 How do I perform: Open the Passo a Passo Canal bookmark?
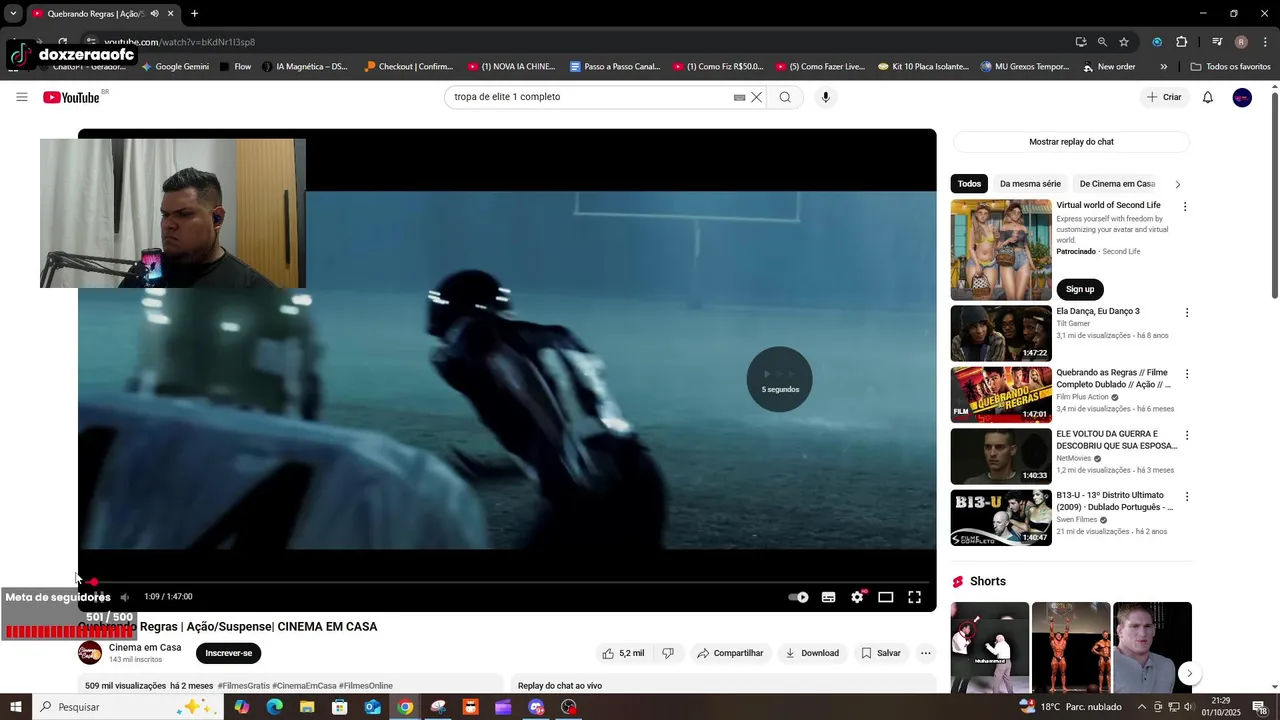tap(615, 67)
